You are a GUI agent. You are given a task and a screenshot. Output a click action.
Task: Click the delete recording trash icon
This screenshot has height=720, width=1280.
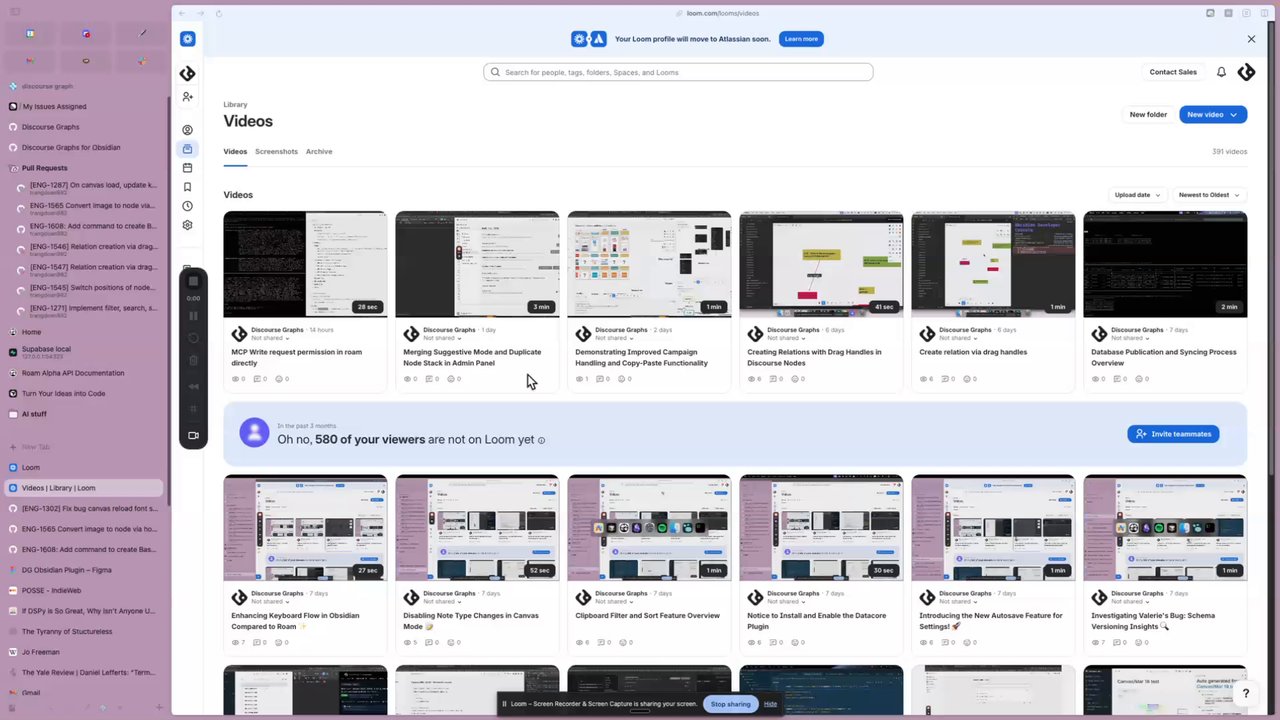coord(194,360)
